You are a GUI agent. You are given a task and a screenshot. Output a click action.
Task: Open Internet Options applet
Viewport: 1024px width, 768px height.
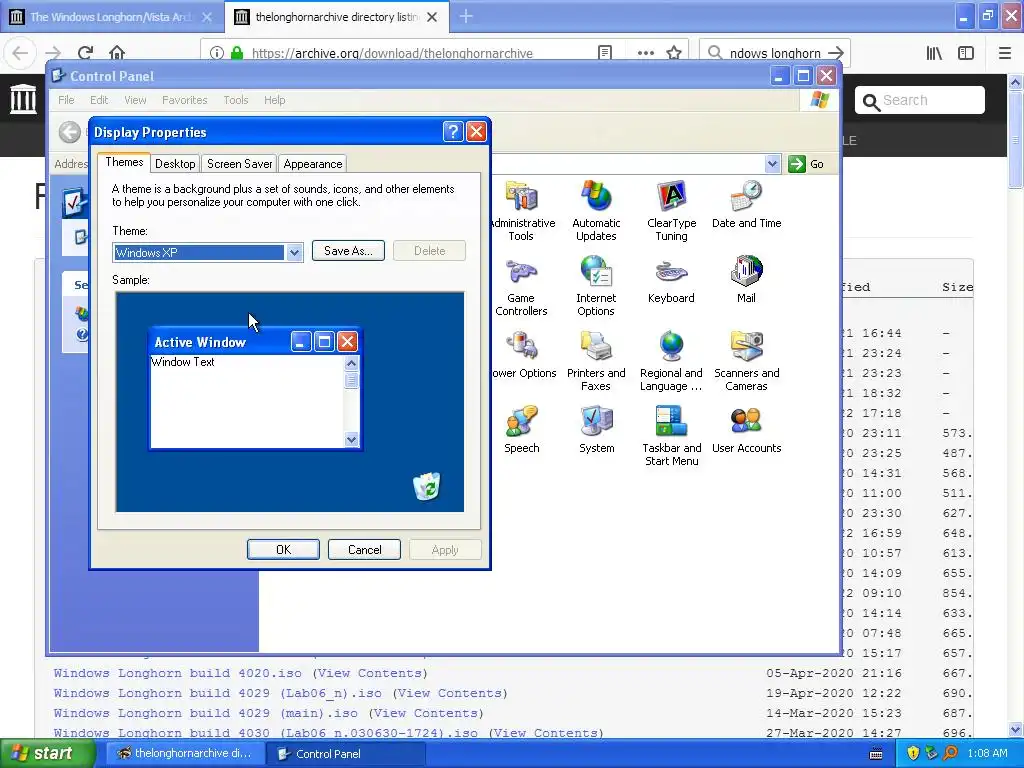596,285
